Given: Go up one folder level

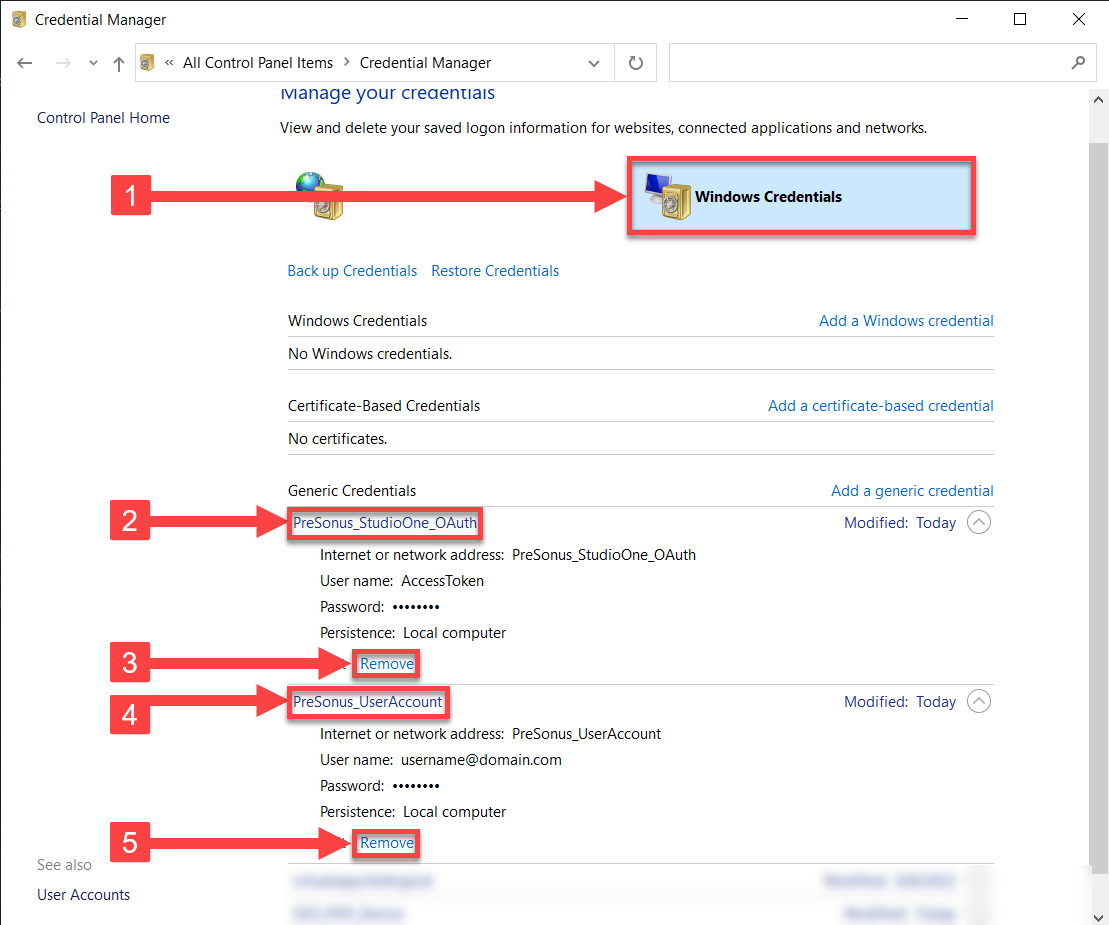Looking at the screenshot, I should tap(119, 64).
